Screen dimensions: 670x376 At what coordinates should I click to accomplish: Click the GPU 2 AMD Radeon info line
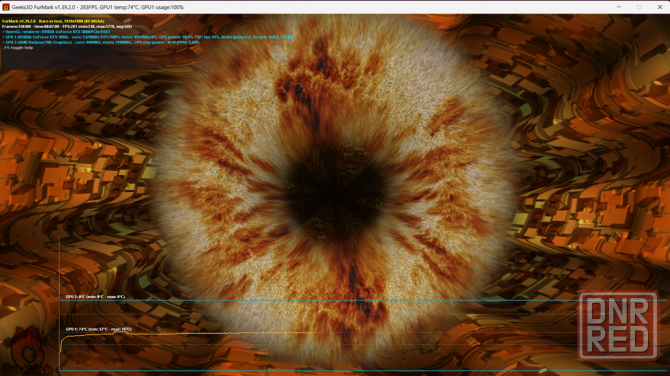click(101, 42)
